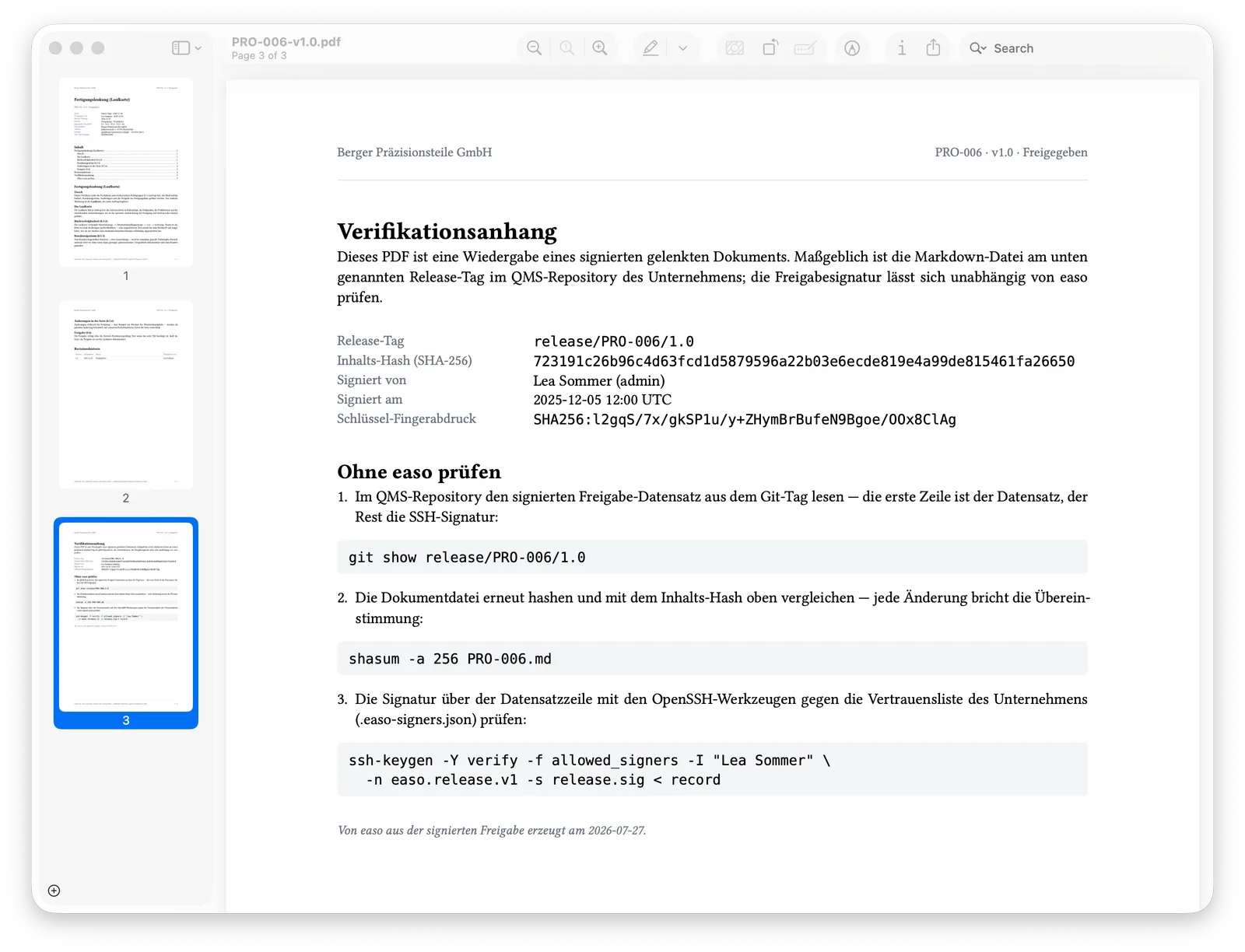Screen dimensions: 1245x952
Task: Select the page 1 thumbnail
Action: (x=126, y=173)
